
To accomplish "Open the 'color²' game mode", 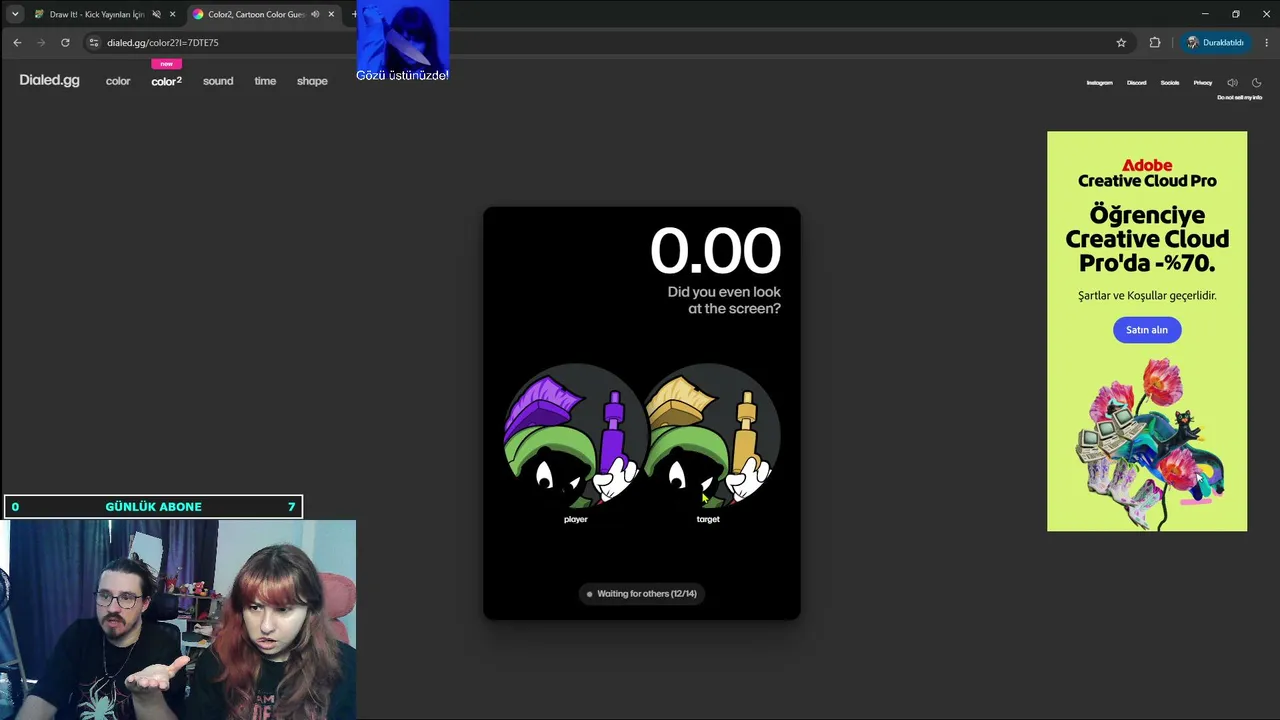I will 166,81.
